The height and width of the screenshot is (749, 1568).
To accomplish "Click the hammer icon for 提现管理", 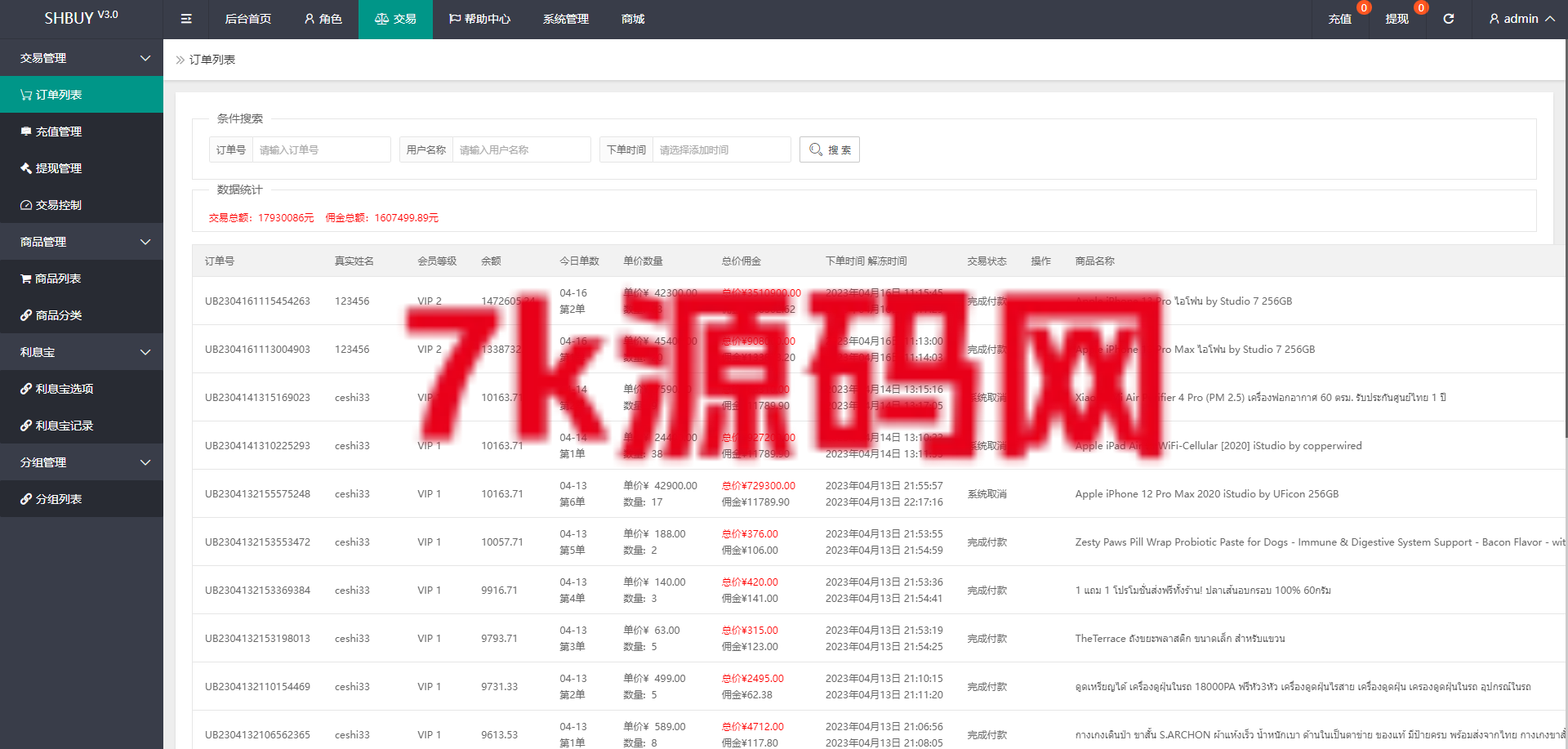I will (x=26, y=168).
